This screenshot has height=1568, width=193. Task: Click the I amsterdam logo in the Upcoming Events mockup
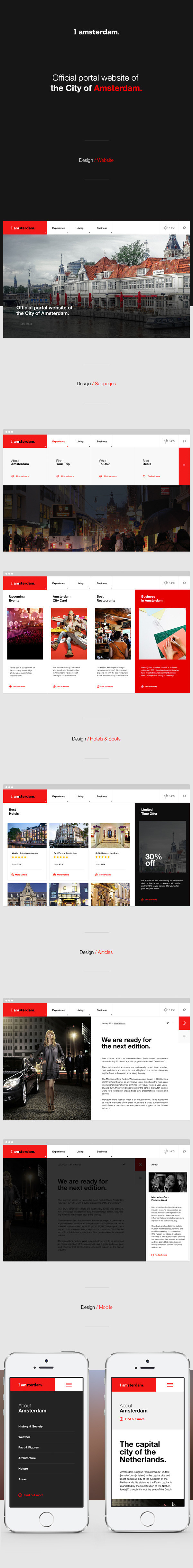coord(23,583)
